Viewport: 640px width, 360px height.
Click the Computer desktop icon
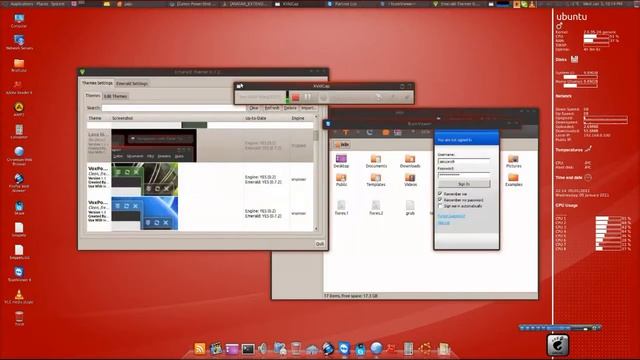[19, 20]
